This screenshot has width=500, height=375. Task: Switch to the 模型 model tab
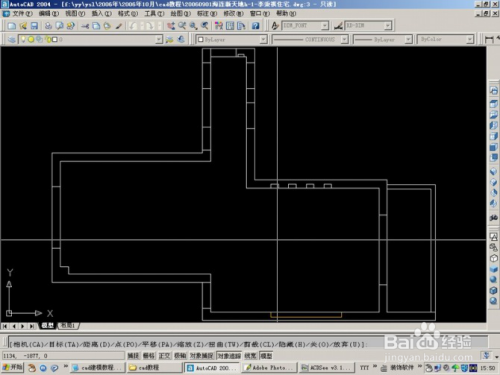coord(48,326)
